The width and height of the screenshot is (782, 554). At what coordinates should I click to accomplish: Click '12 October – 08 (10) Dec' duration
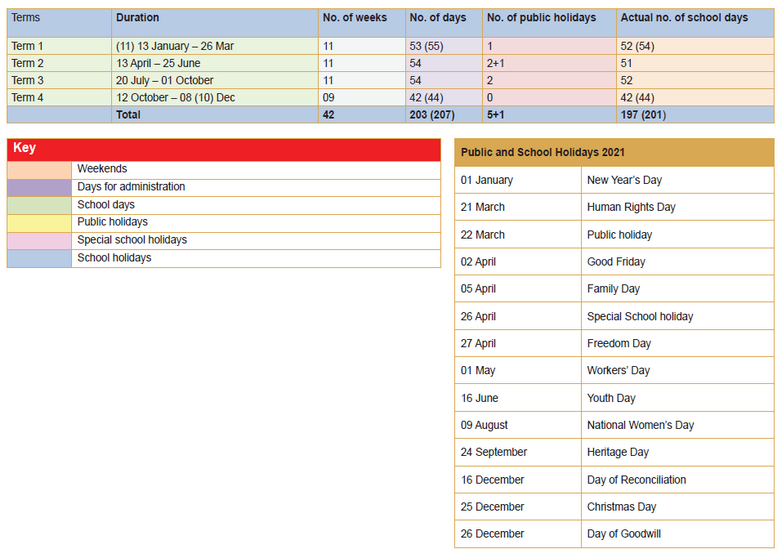click(176, 98)
